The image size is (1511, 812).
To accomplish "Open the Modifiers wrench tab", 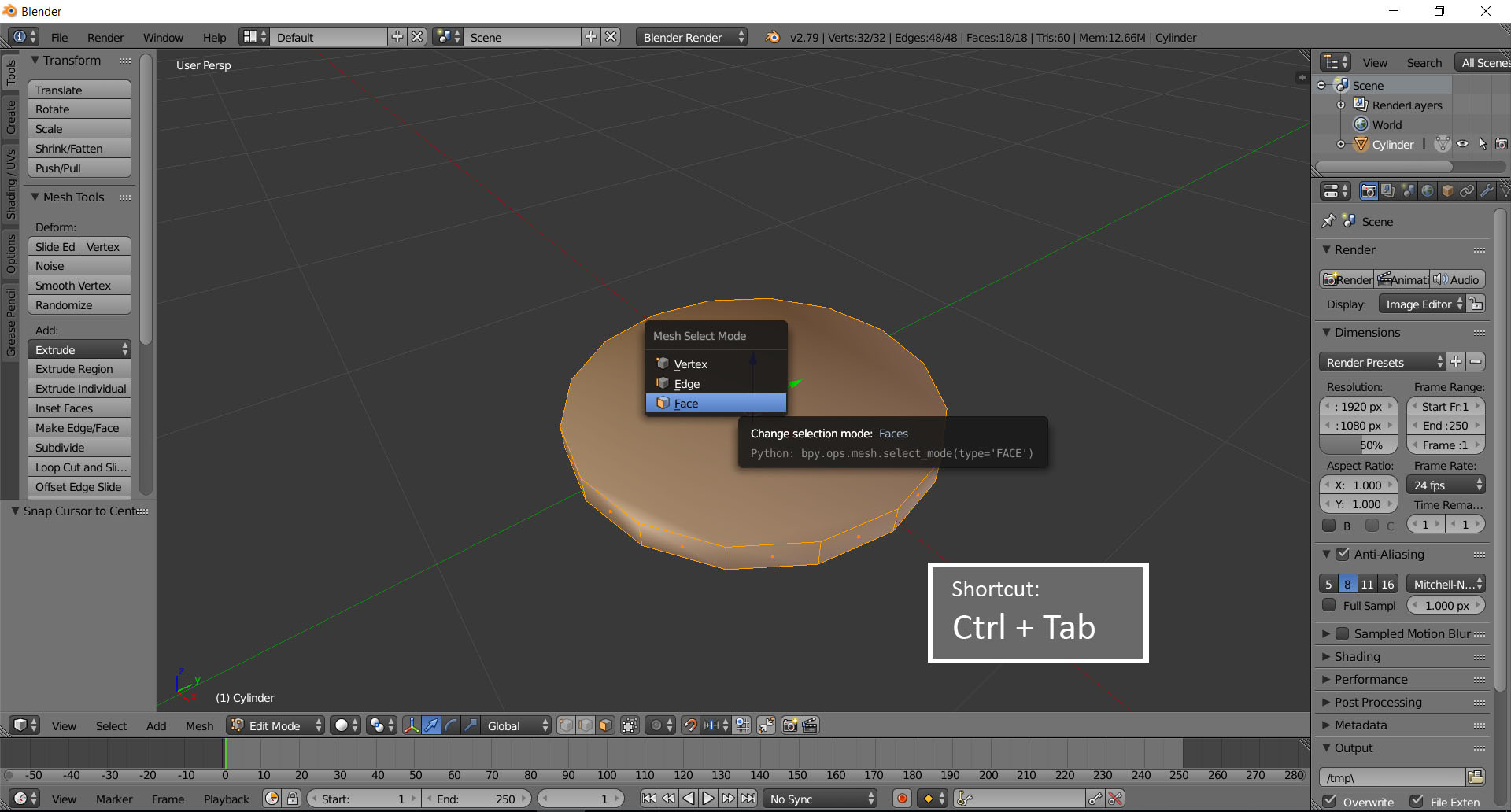I will [x=1487, y=190].
